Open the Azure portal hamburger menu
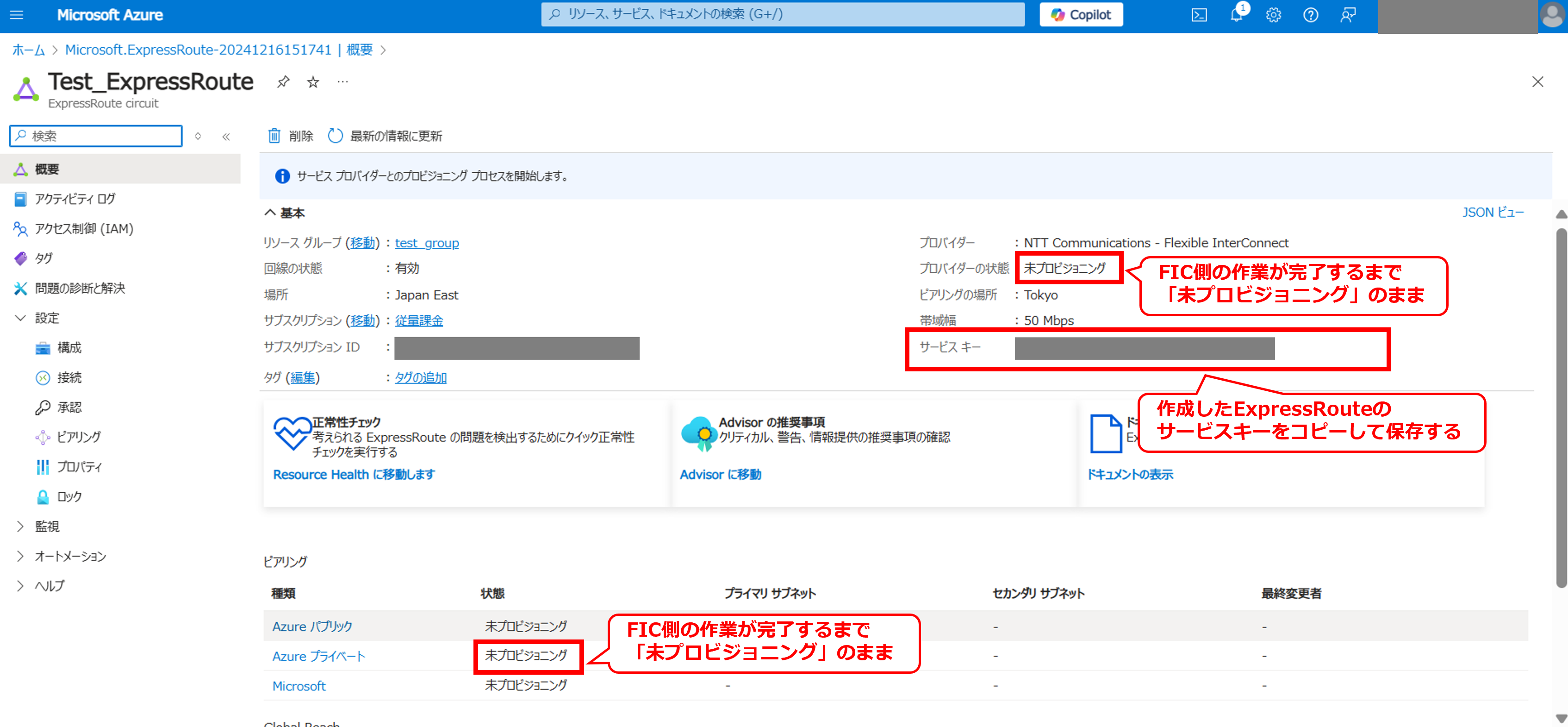Viewport: 1568px width, 727px height. (17, 15)
